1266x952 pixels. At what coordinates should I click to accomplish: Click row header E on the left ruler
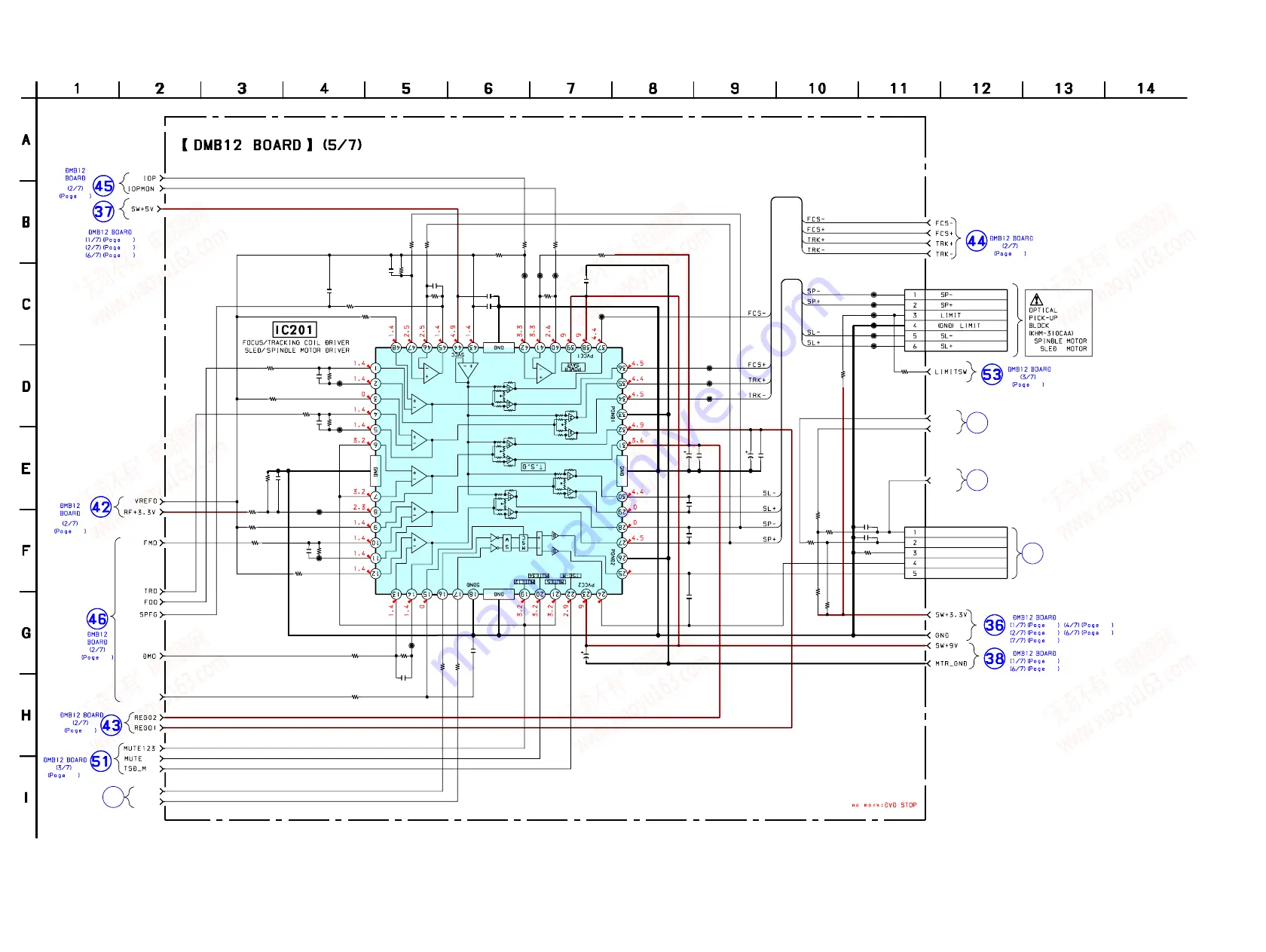click(26, 469)
